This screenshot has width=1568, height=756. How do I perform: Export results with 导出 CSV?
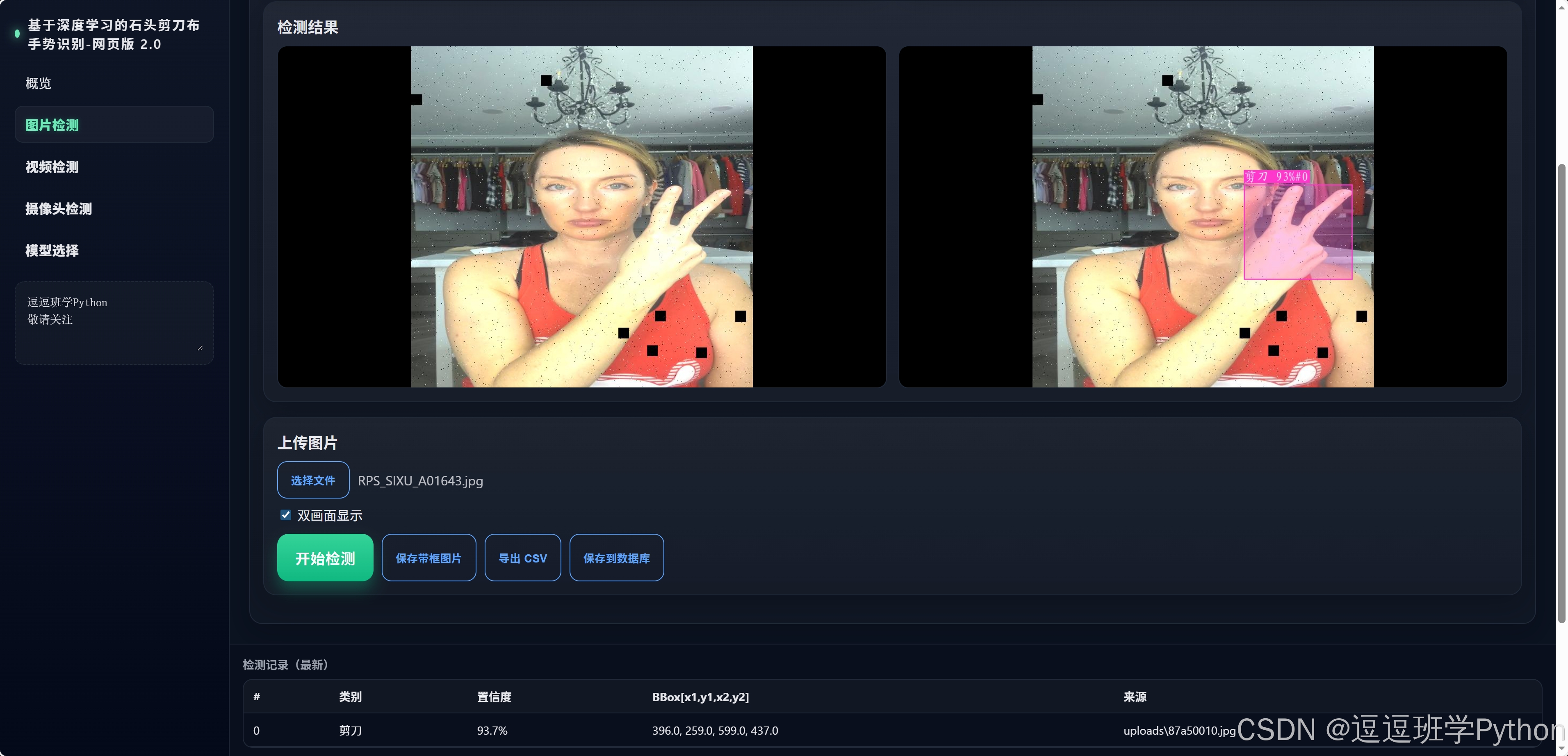click(x=522, y=558)
